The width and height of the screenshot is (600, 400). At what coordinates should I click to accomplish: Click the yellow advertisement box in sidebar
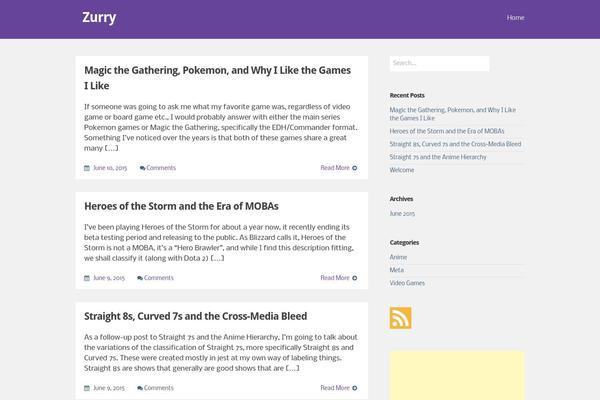pyautogui.click(x=457, y=375)
